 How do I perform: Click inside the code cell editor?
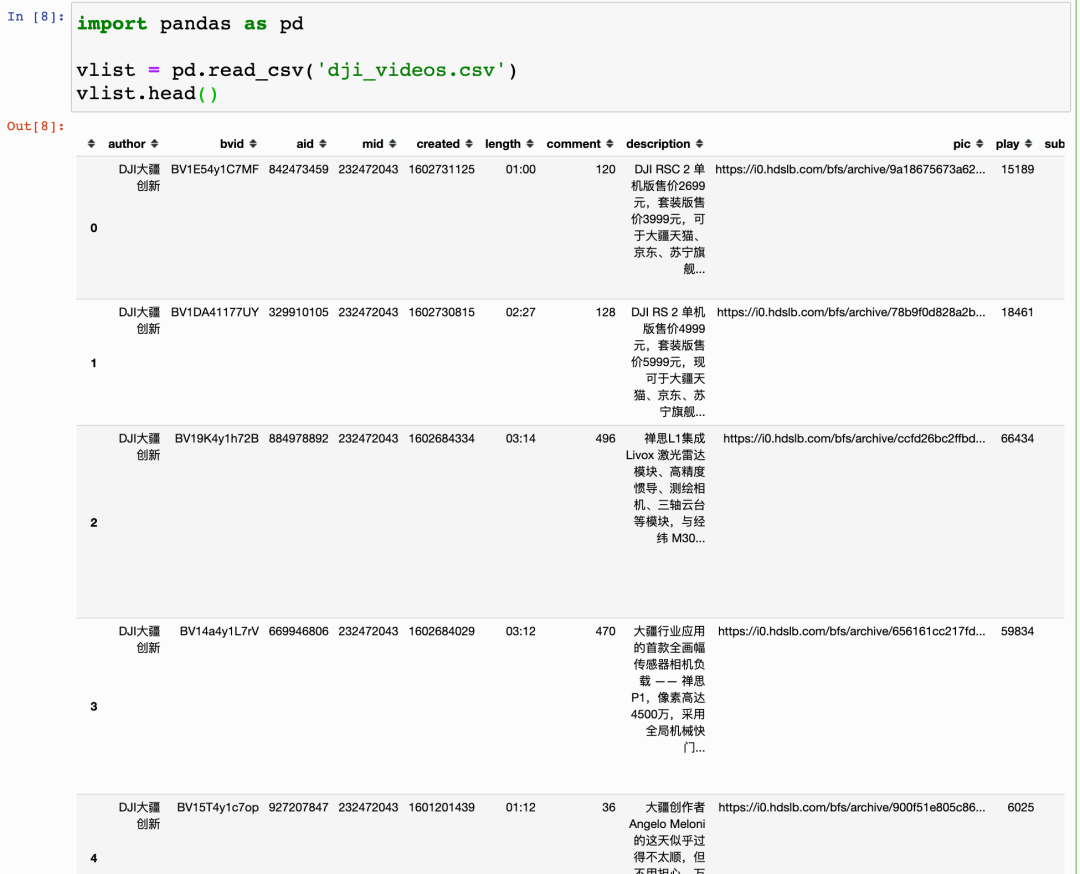click(570, 57)
